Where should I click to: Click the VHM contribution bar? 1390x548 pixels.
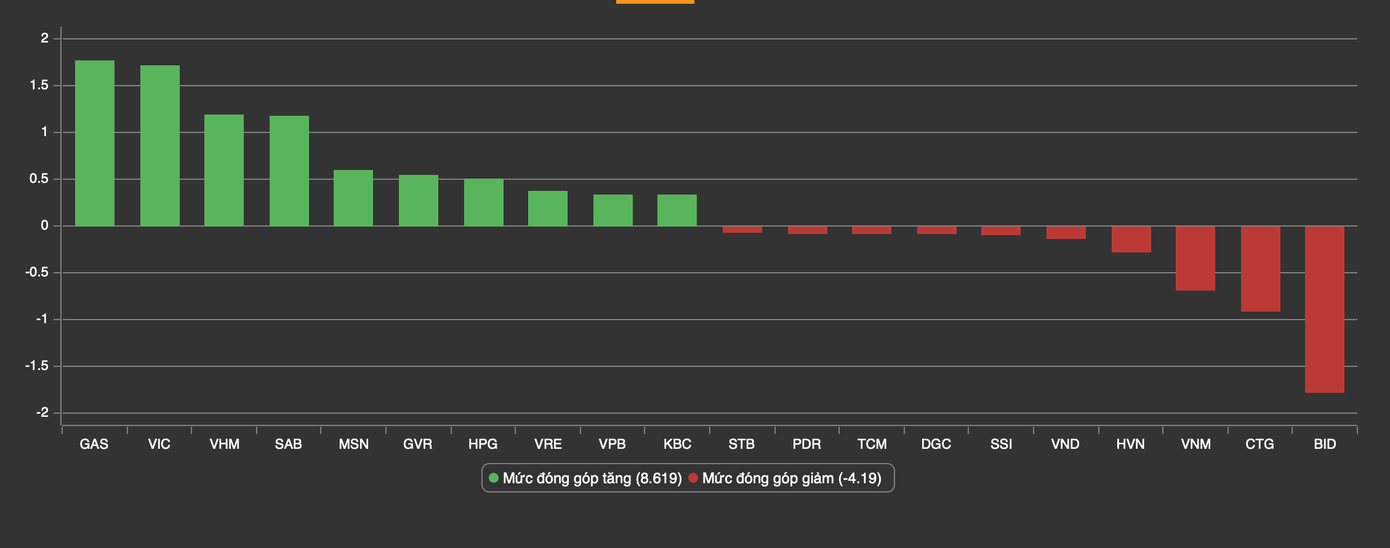click(224, 170)
